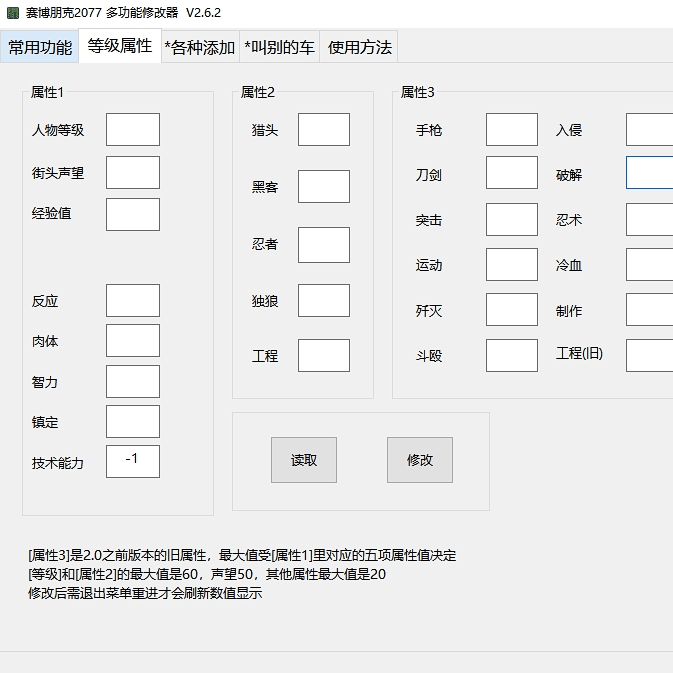Click the note starting with [属性3]是2.0之前版本
This screenshot has height=673, width=673.
(242, 555)
